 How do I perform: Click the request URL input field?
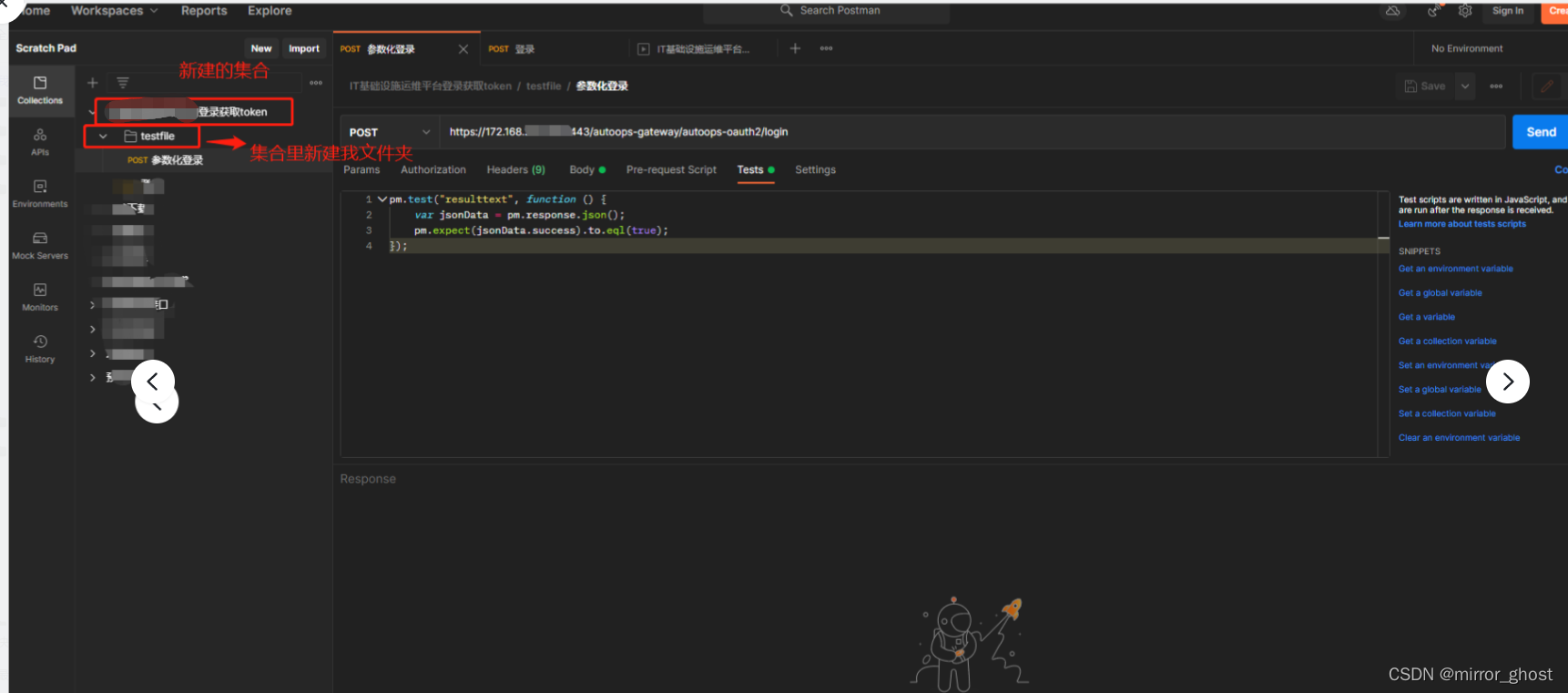972,132
